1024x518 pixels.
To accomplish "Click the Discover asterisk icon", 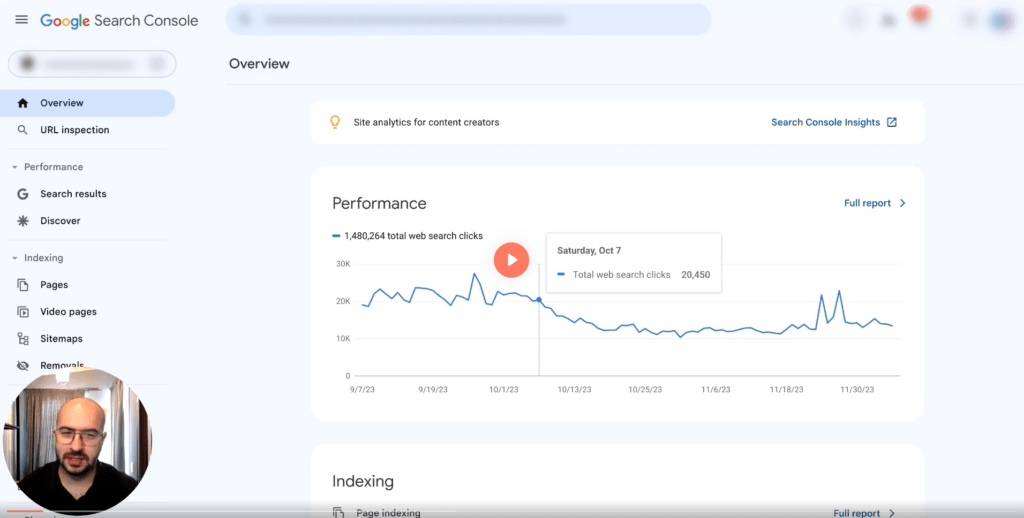I will pos(23,221).
